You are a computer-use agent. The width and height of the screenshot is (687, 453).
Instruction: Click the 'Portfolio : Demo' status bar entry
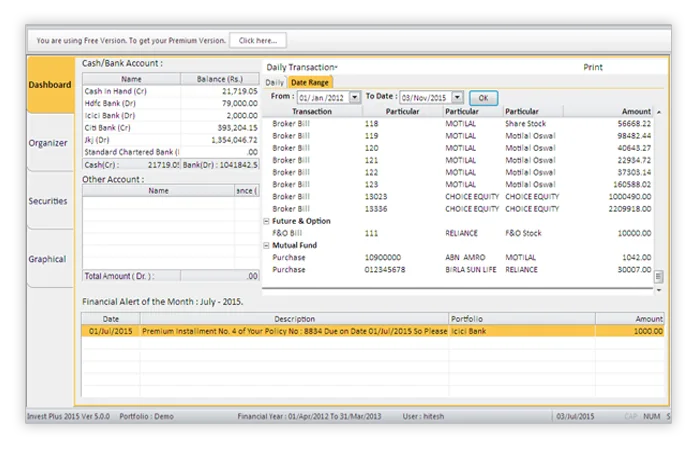(146, 416)
